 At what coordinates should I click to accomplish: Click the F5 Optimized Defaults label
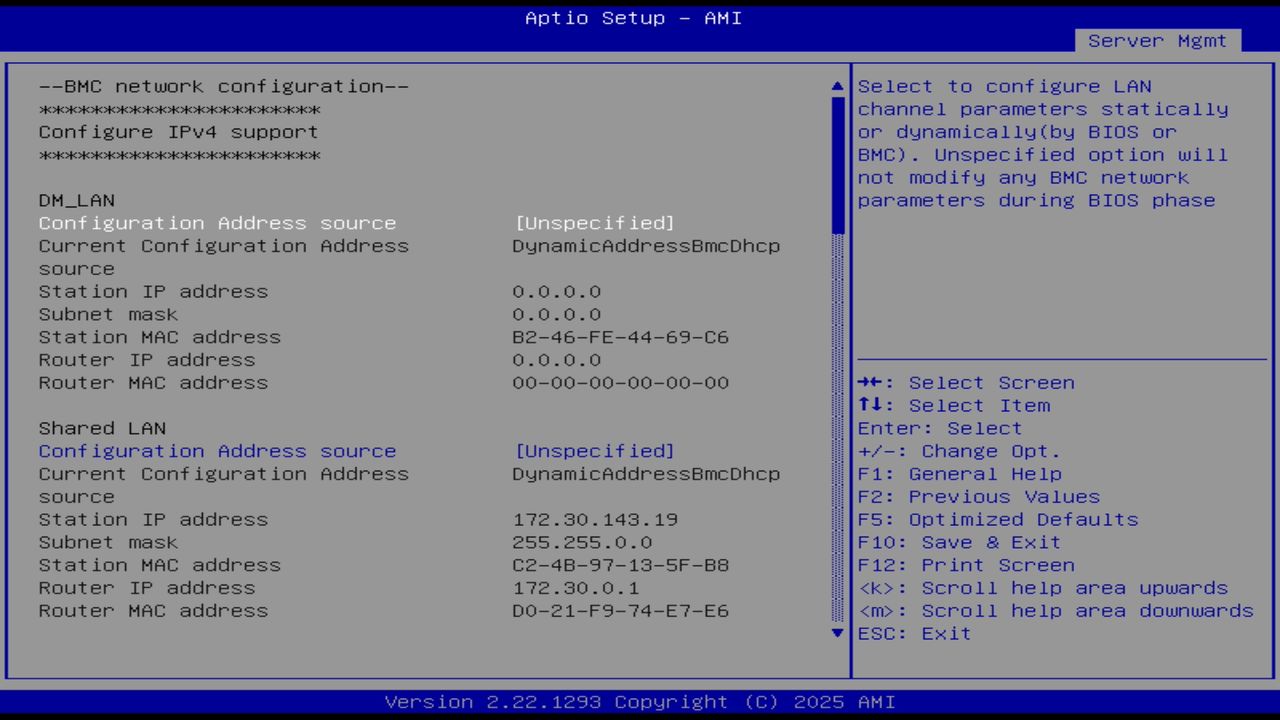click(997, 519)
